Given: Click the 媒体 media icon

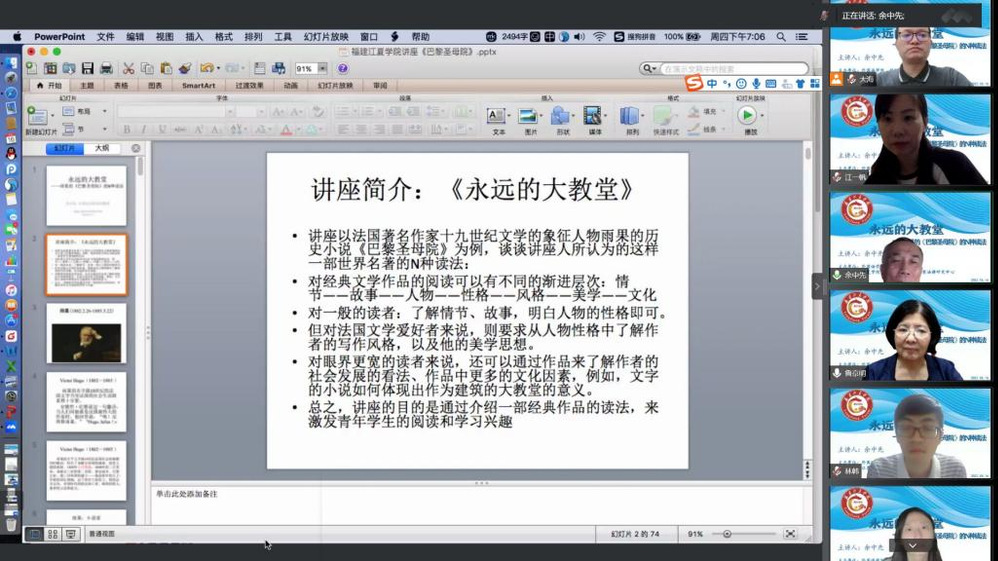Looking at the screenshot, I should pos(594,118).
